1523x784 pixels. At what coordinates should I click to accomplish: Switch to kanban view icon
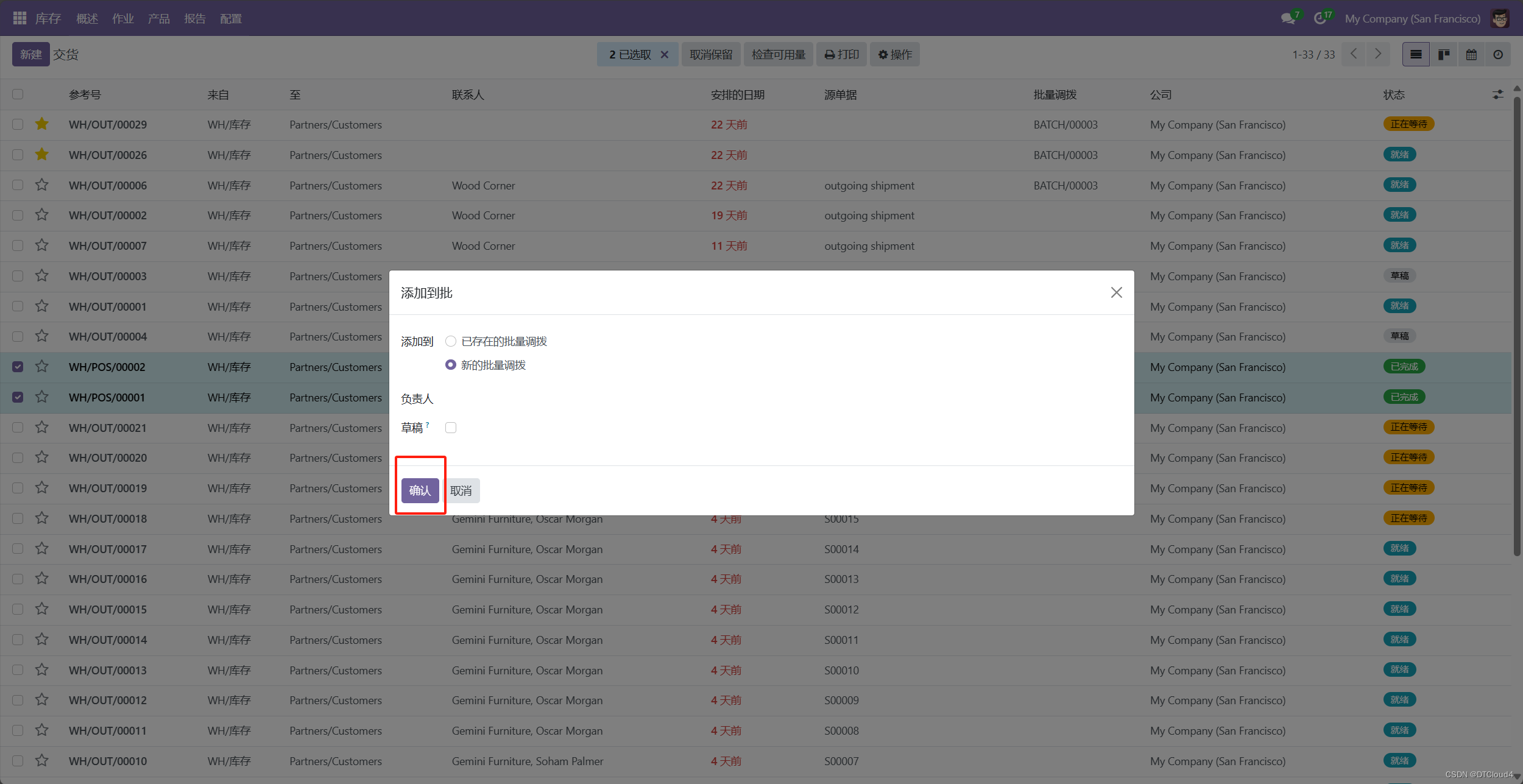1443,55
